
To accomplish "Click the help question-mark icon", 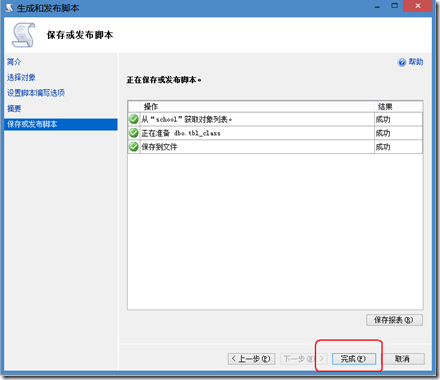I will (402, 62).
